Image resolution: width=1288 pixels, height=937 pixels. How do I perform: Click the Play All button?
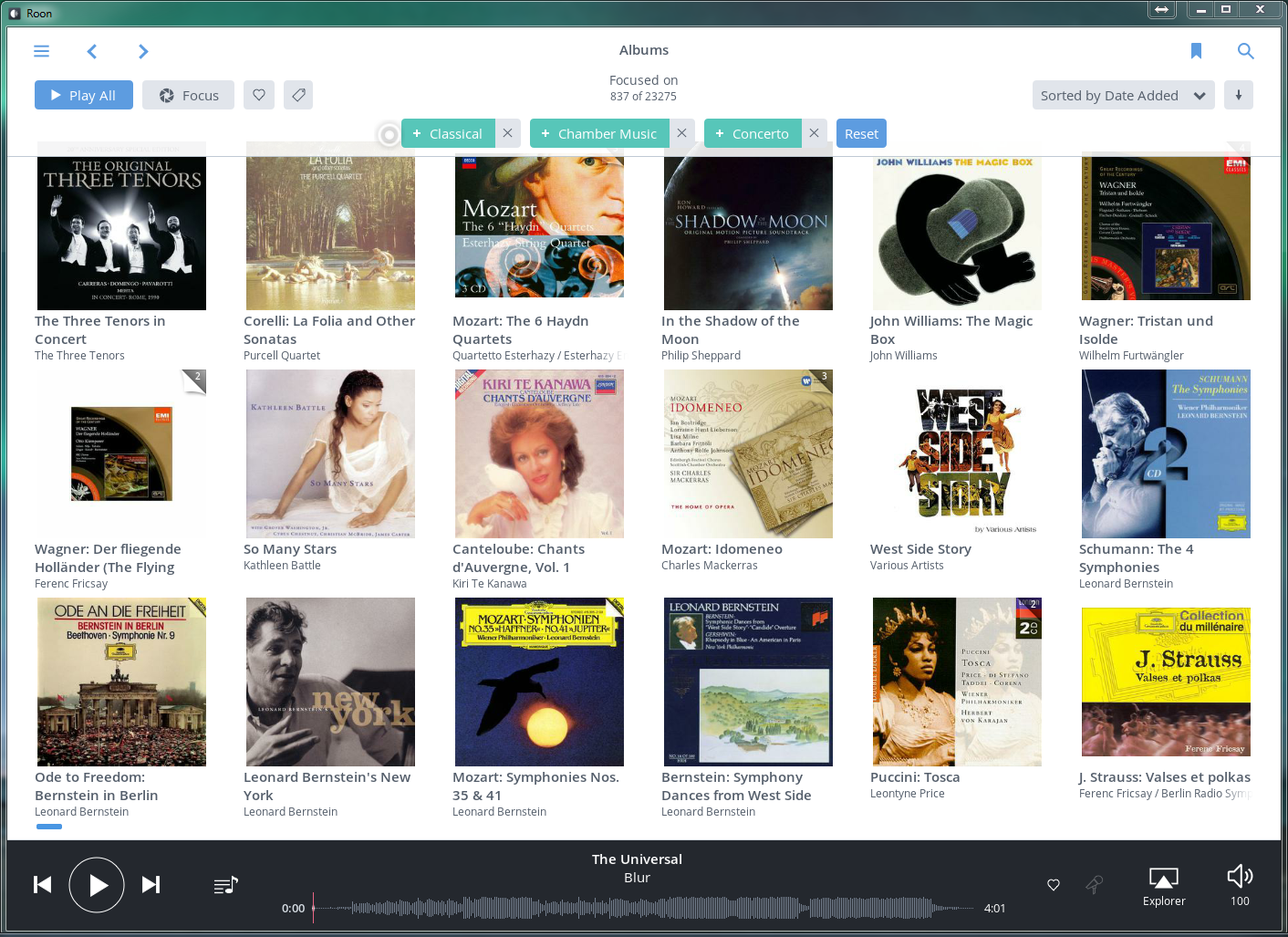click(x=84, y=95)
